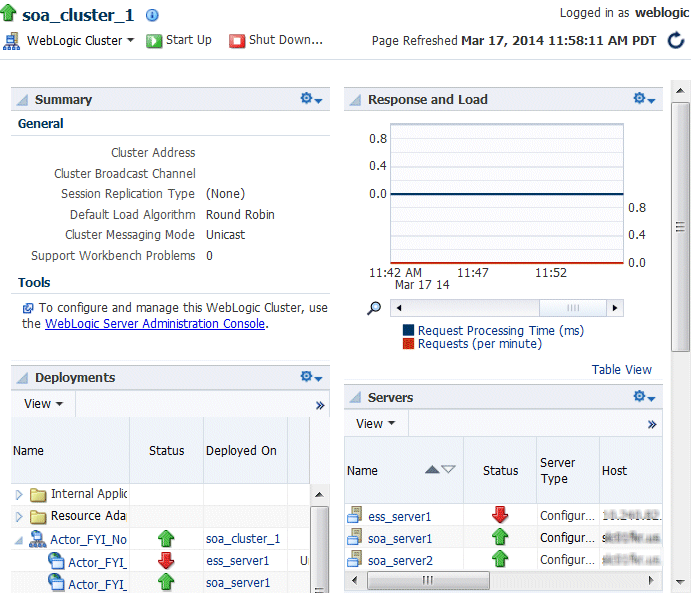The height and width of the screenshot is (596, 695).
Task: Click the Servers toolbar overflow chevrons
Action: 652,425
